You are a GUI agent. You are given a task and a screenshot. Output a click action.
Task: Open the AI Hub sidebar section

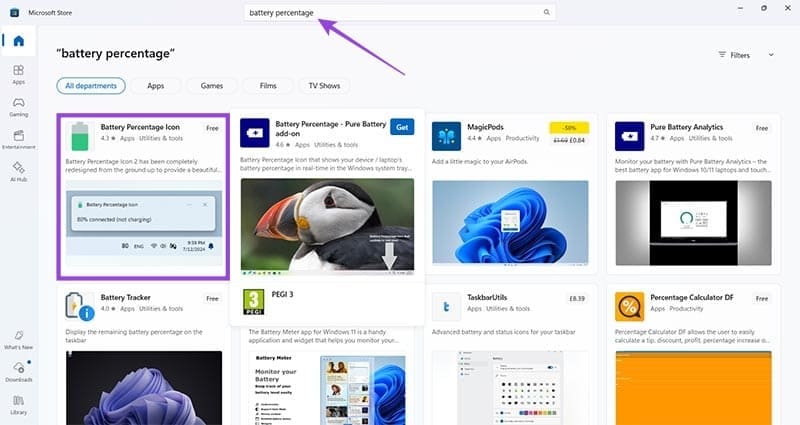18,172
